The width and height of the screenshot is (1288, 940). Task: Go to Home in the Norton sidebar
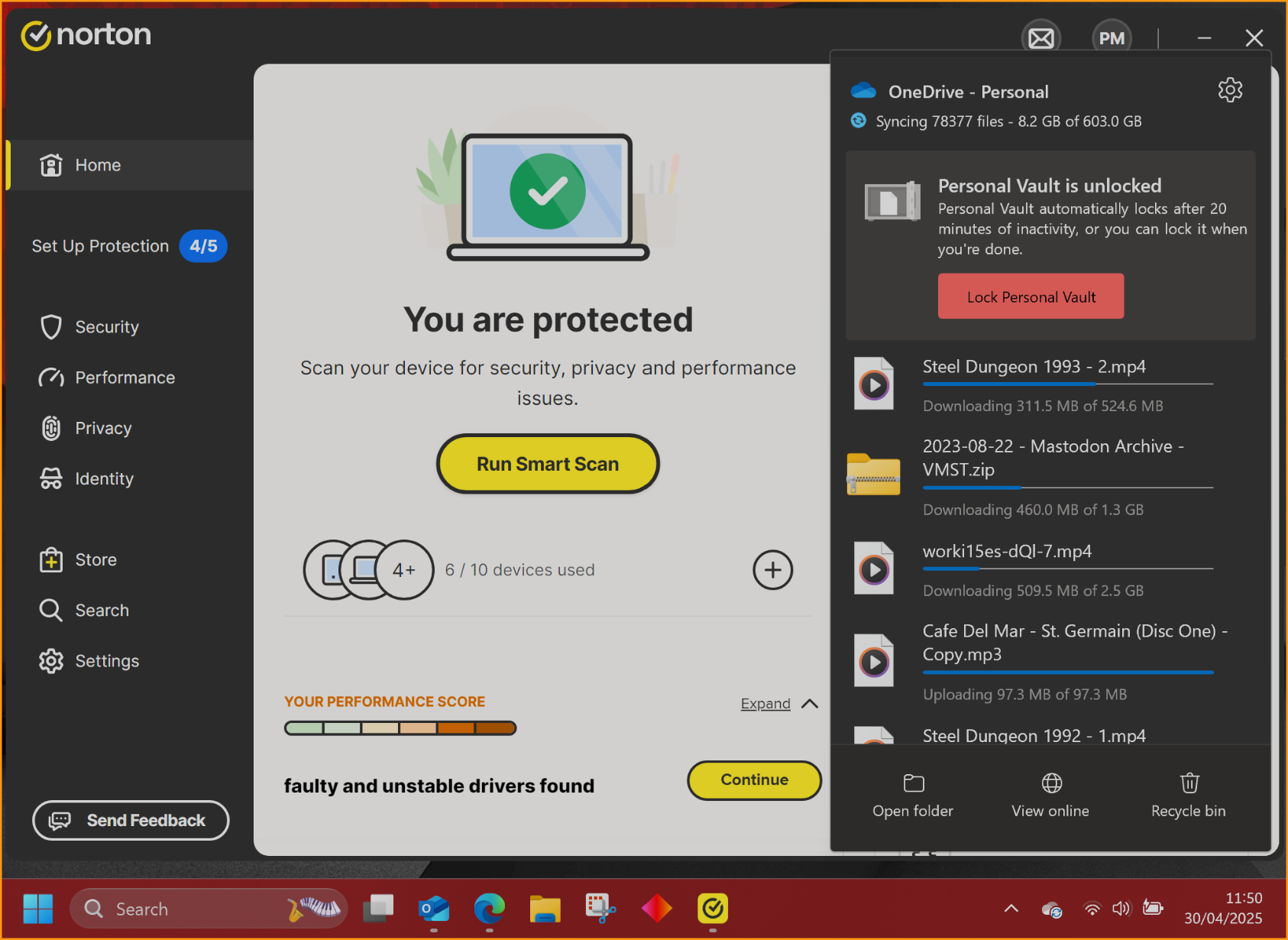[x=130, y=165]
